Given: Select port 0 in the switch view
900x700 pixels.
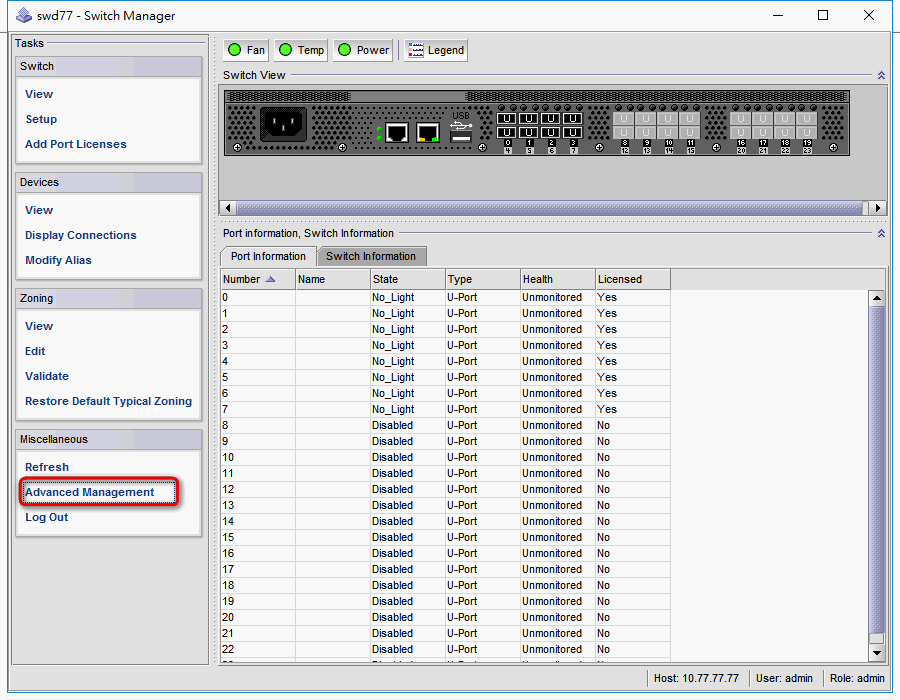Looking at the screenshot, I should 506,119.
